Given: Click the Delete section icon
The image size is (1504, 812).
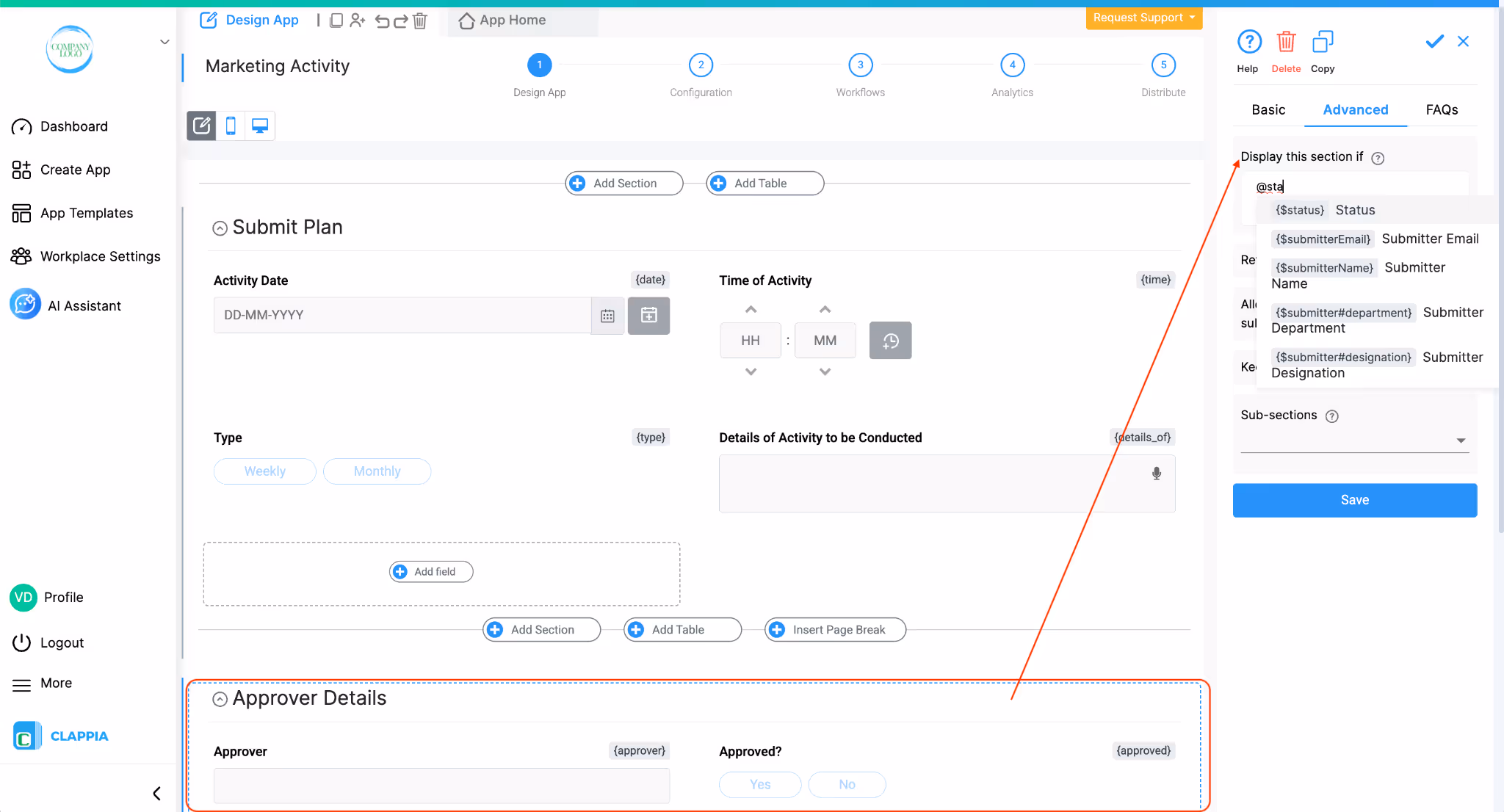Looking at the screenshot, I should click(1286, 43).
